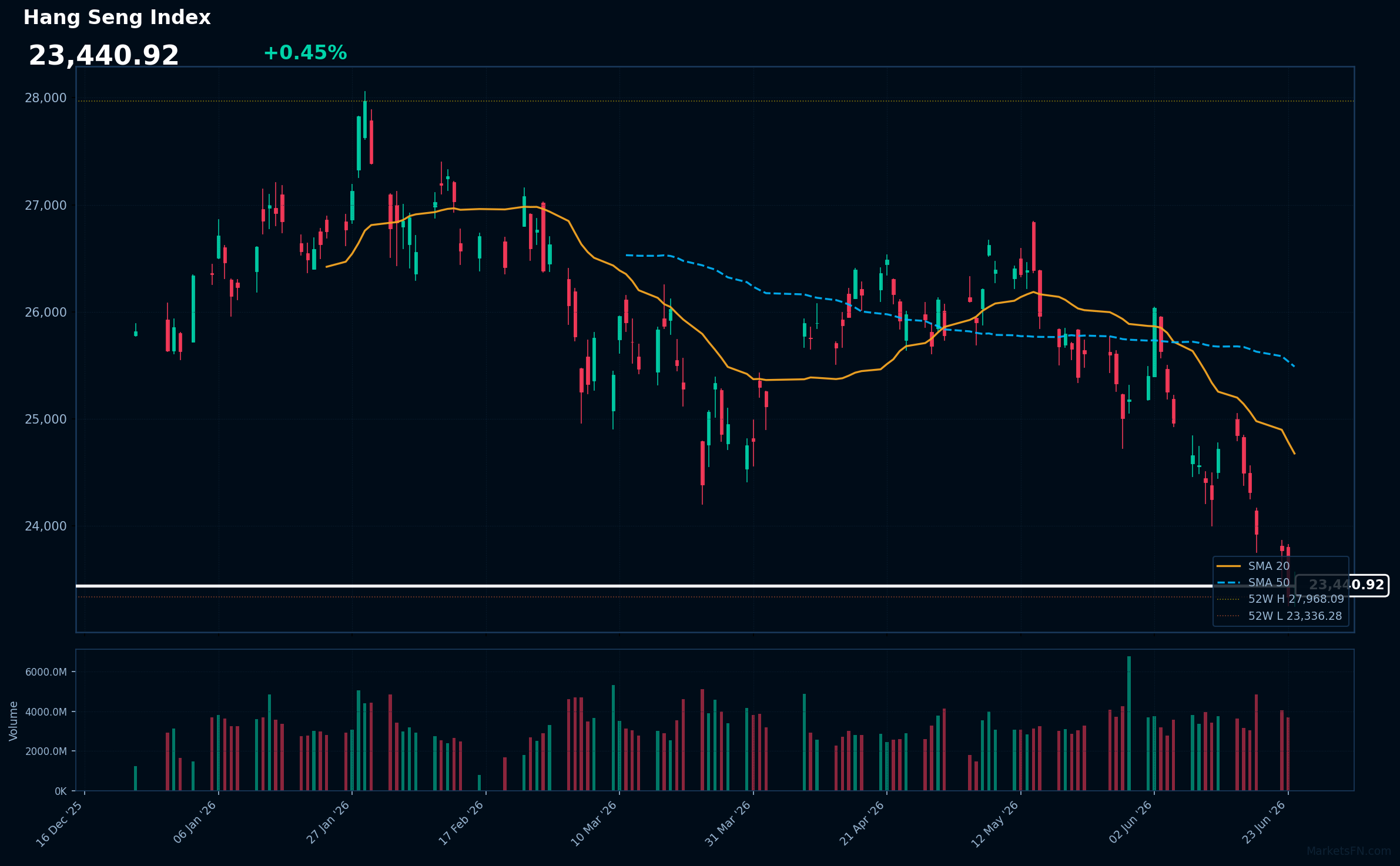
Task: Click the 12 May '26 date label
Action: pos(995,823)
